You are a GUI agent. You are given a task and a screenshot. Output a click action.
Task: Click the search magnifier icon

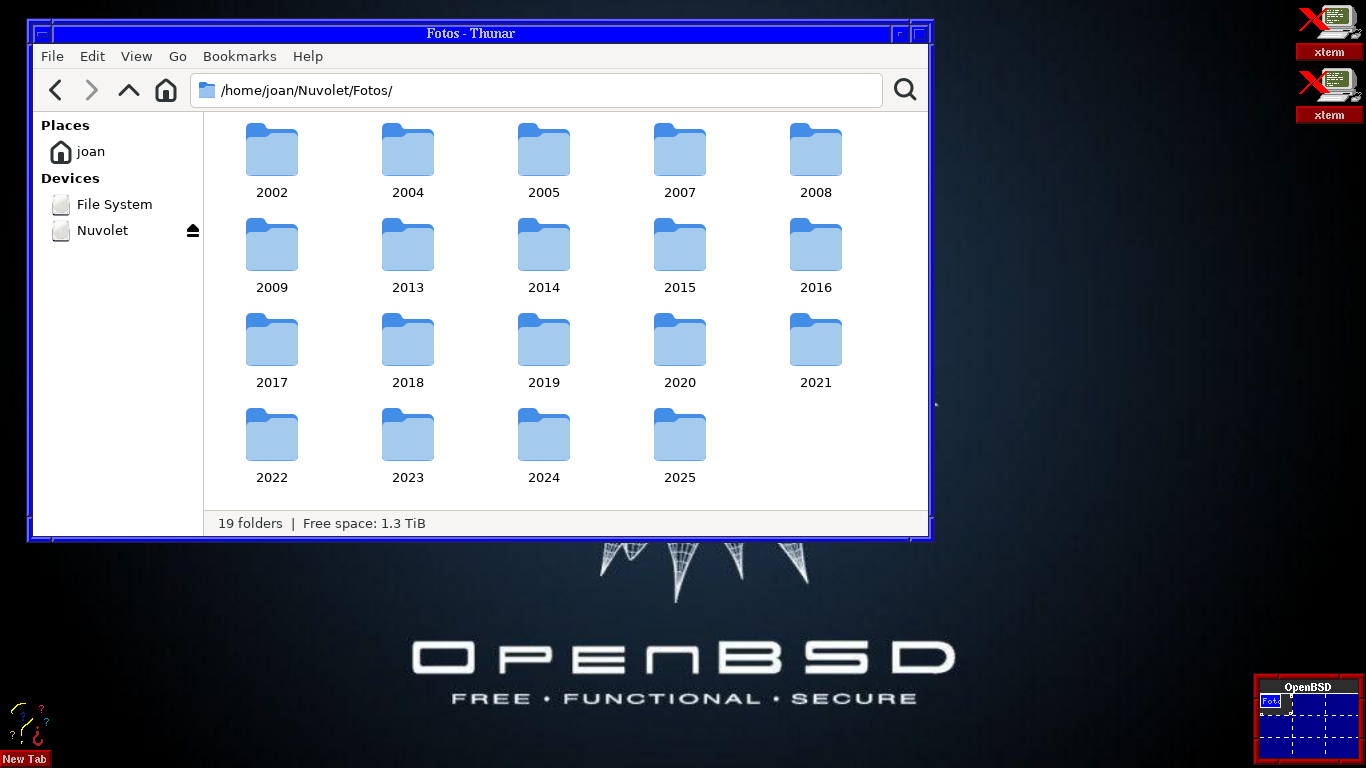point(905,90)
